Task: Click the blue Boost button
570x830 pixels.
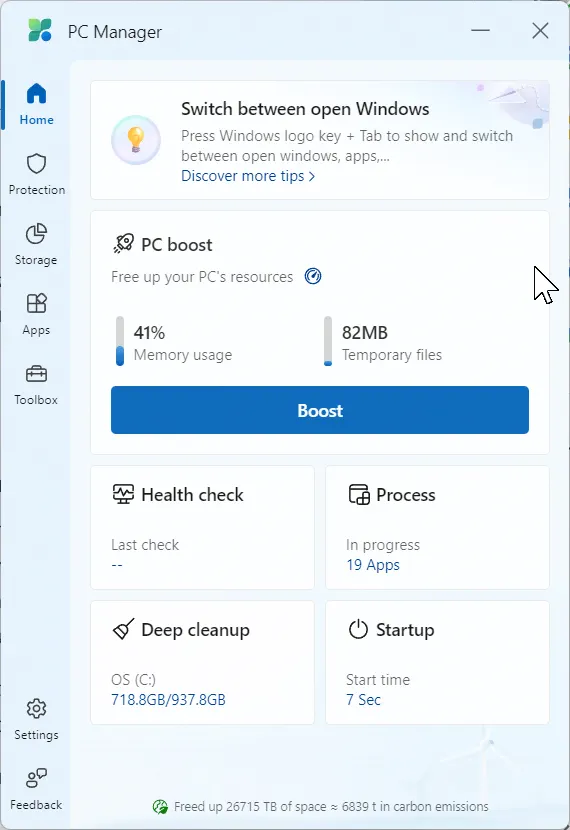Action: point(320,410)
